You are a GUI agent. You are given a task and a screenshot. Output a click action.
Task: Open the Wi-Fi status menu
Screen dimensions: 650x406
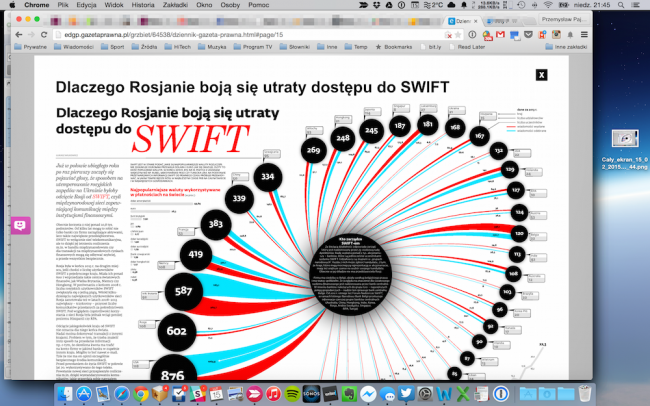(548, 5)
